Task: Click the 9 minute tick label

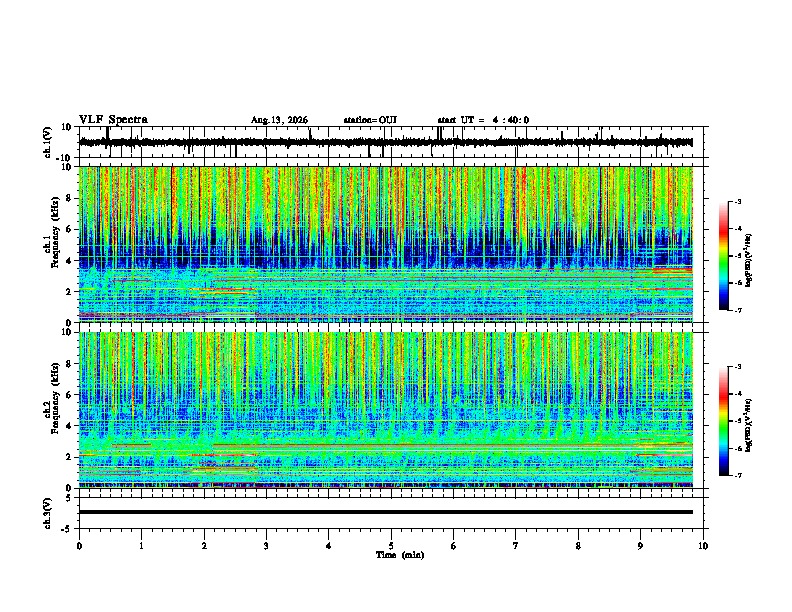Action: point(640,546)
